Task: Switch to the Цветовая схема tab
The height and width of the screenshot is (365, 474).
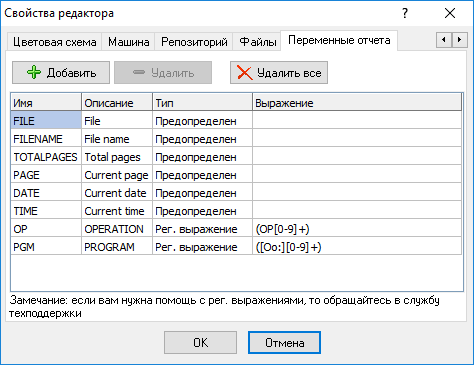Action: click(x=54, y=42)
